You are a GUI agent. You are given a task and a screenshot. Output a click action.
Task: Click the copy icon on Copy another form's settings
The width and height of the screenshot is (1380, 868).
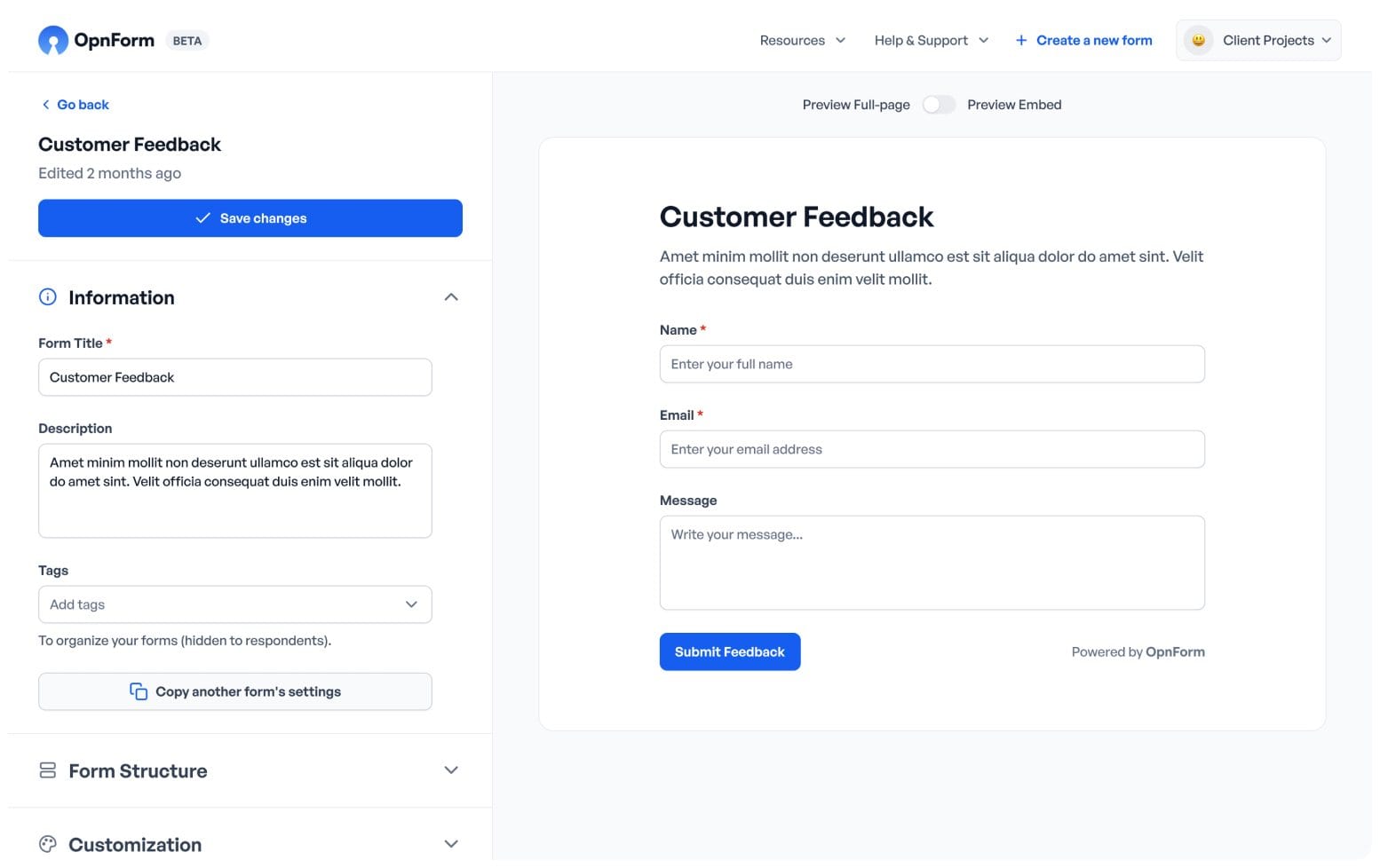[139, 691]
